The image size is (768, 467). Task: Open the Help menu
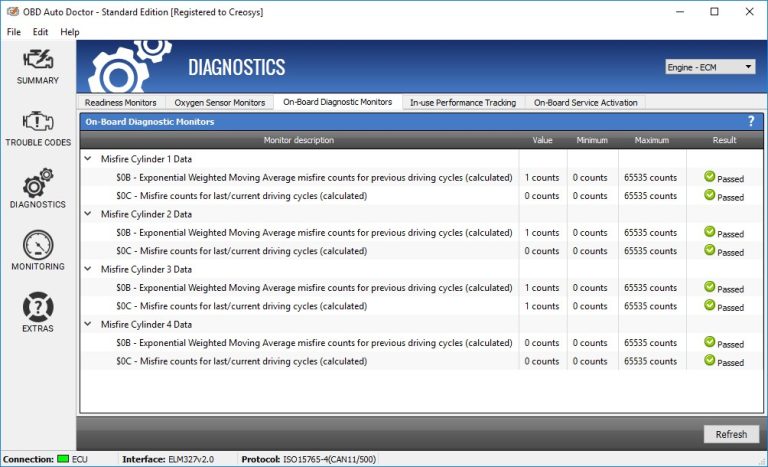(x=70, y=32)
